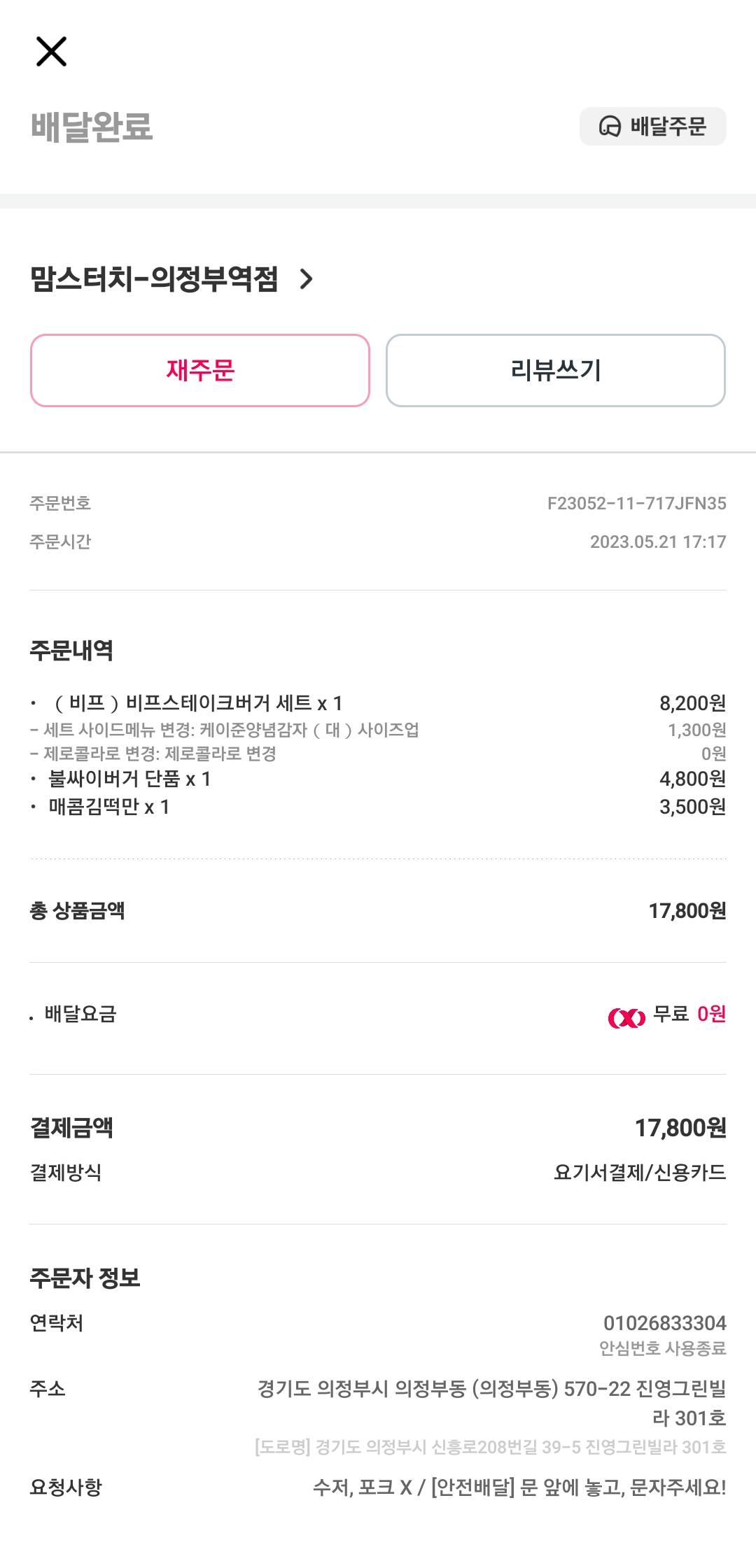Screen dimensions: 756x1568
Task: Tap the 비프스테이크버거 세트 order item
Action: pyautogui.click(x=198, y=703)
